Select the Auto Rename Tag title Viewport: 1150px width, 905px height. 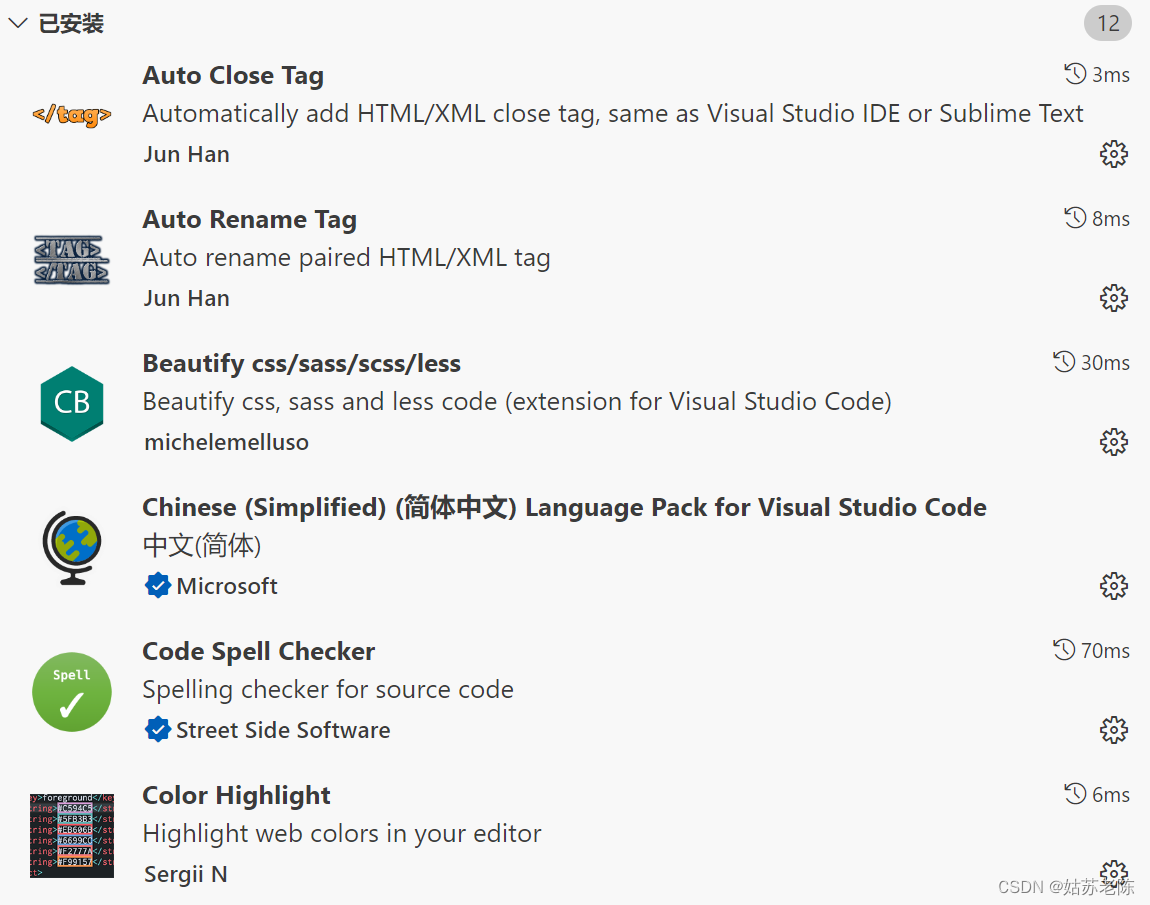coord(250,219)
